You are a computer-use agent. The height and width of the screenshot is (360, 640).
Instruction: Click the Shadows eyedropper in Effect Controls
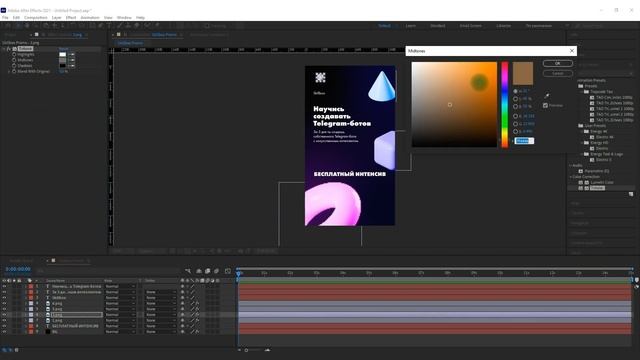pyautogui.click(x=71, y=65)
